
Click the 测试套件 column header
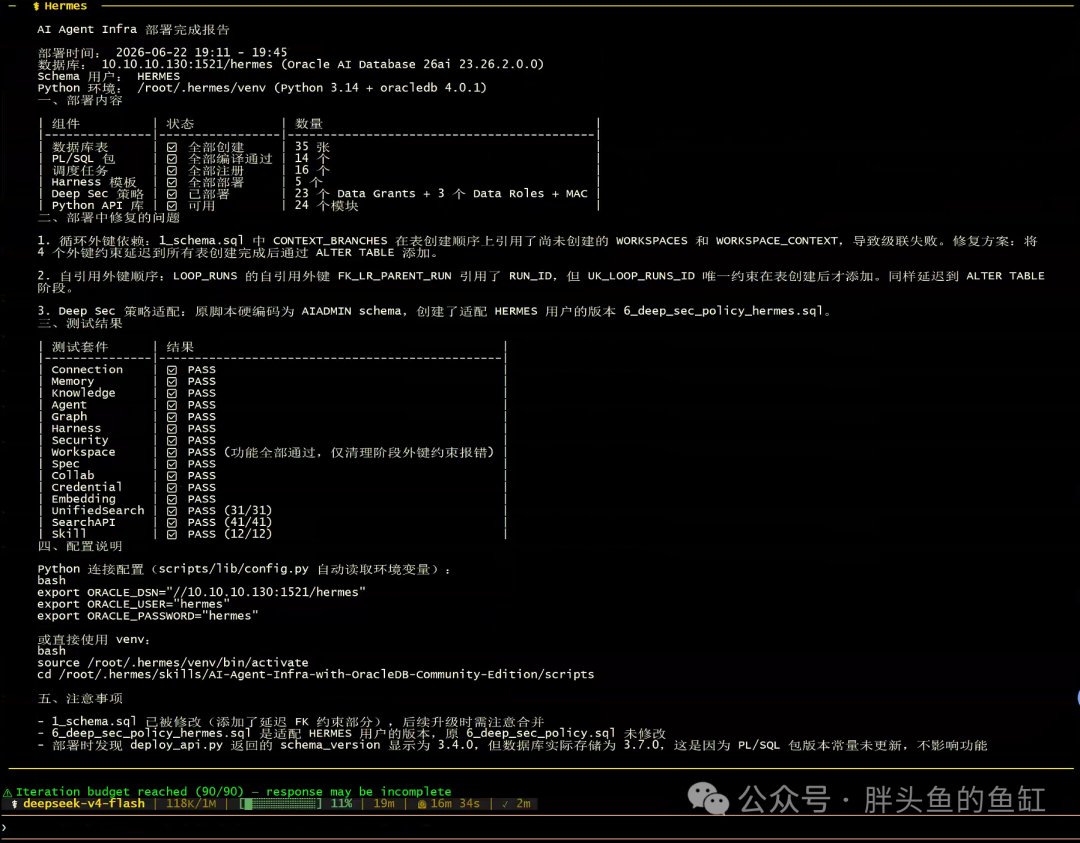click(x=80, y=347)
